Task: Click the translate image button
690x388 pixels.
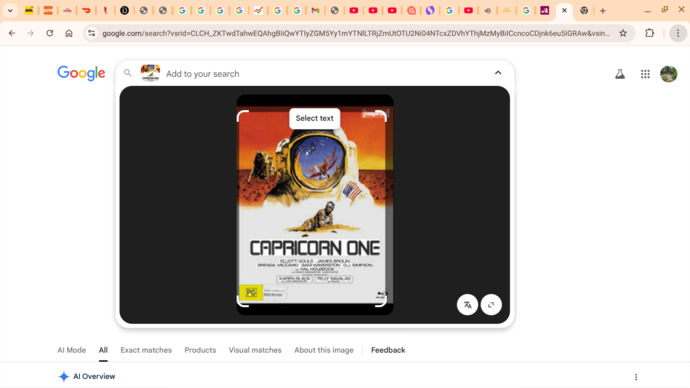Action: (467, 305)
